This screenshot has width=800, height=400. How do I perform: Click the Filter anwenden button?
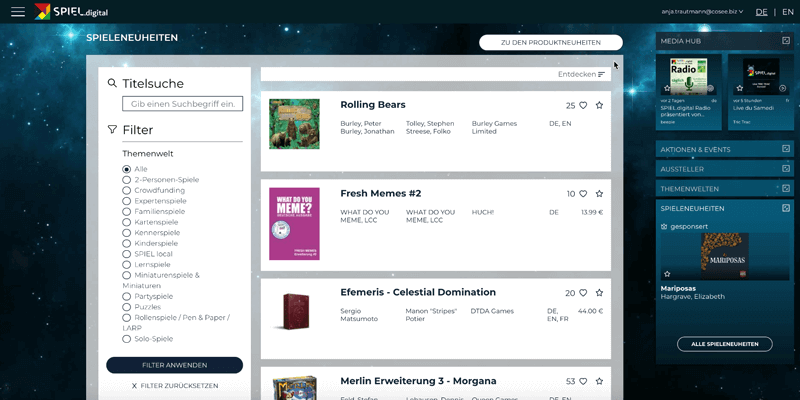point(174,365)
